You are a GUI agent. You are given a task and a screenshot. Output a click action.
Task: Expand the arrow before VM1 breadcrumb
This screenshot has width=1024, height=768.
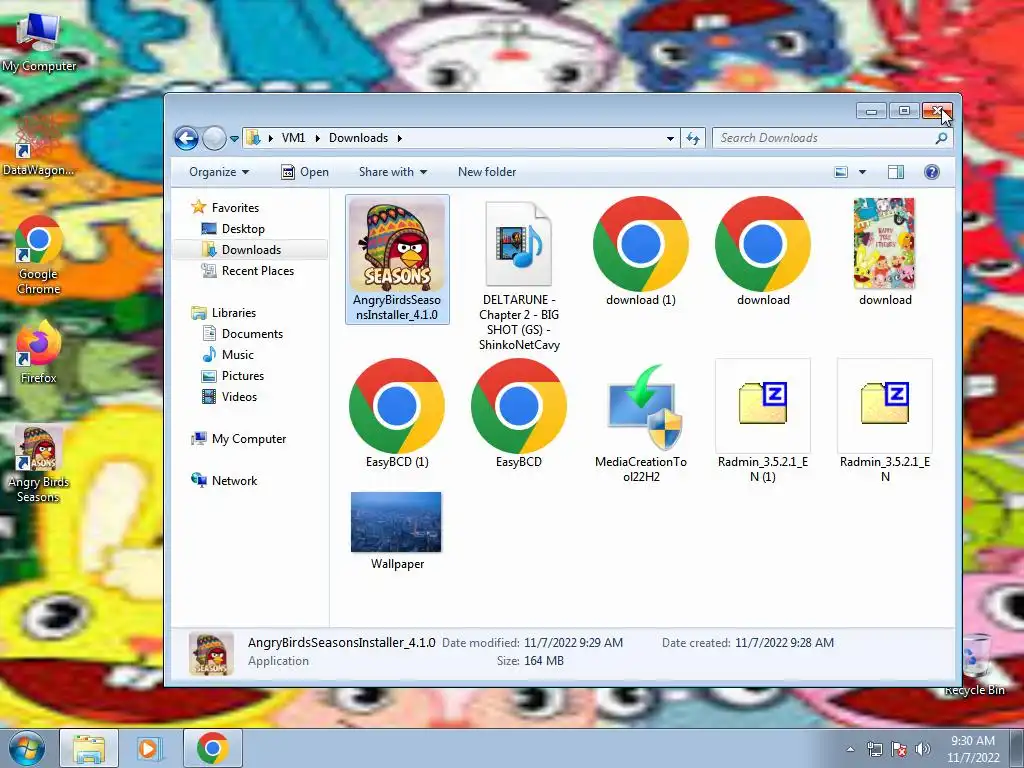click(270, 138)
